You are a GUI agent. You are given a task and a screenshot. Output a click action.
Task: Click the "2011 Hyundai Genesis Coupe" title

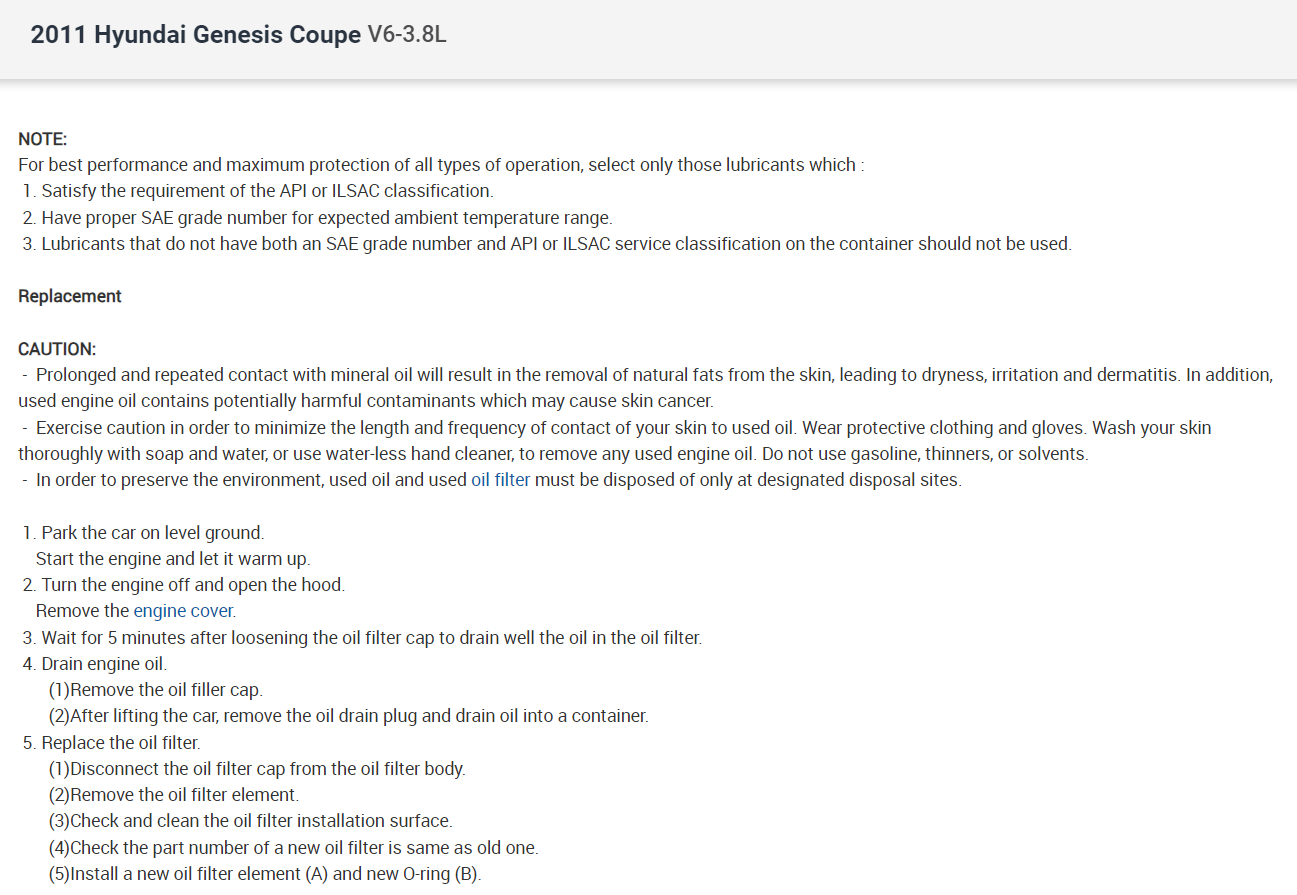point(195,35)
